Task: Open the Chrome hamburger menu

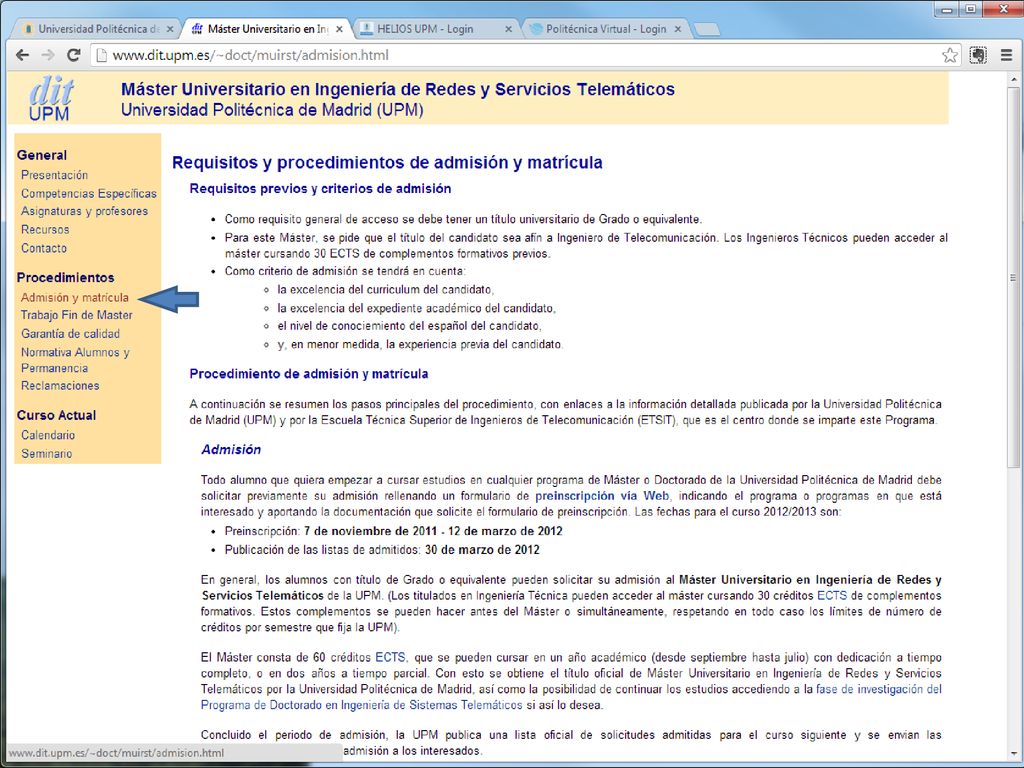Action: [1006, 56]
